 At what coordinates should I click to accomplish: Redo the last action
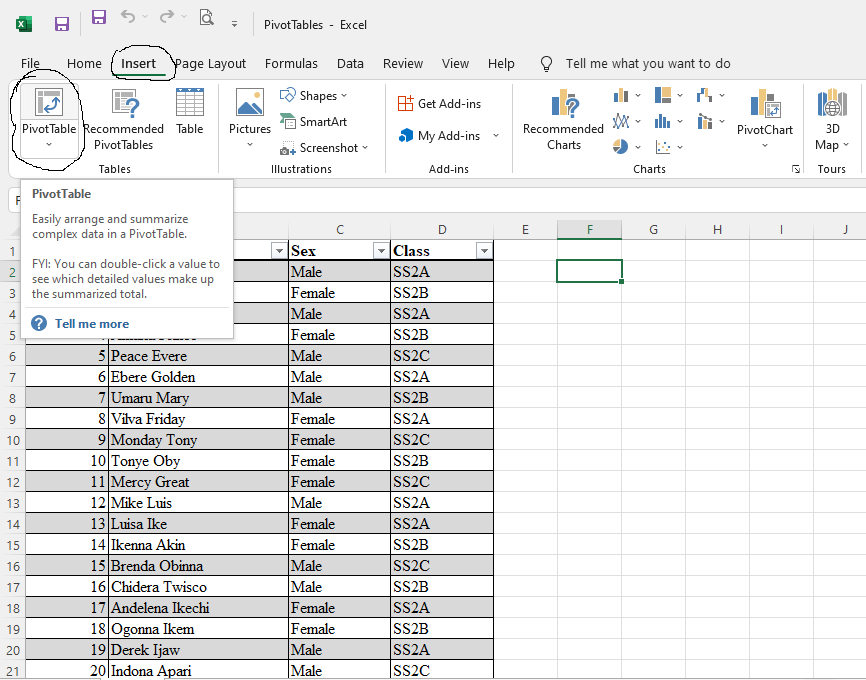pyautogui.click(x=166, y=17)
